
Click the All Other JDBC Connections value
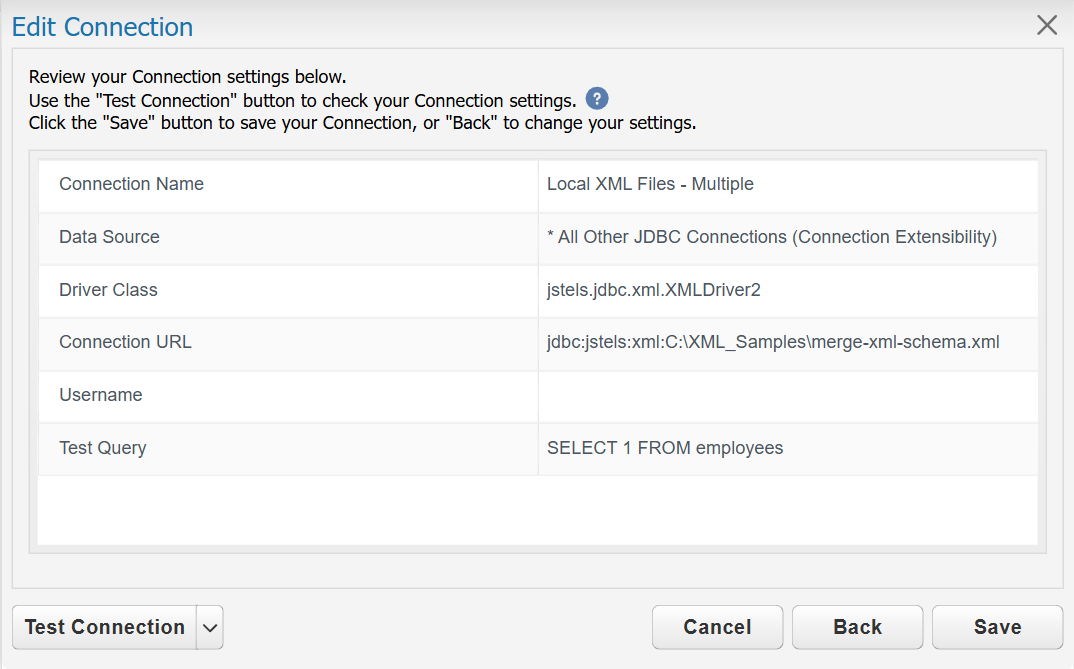tap(772, 237)
